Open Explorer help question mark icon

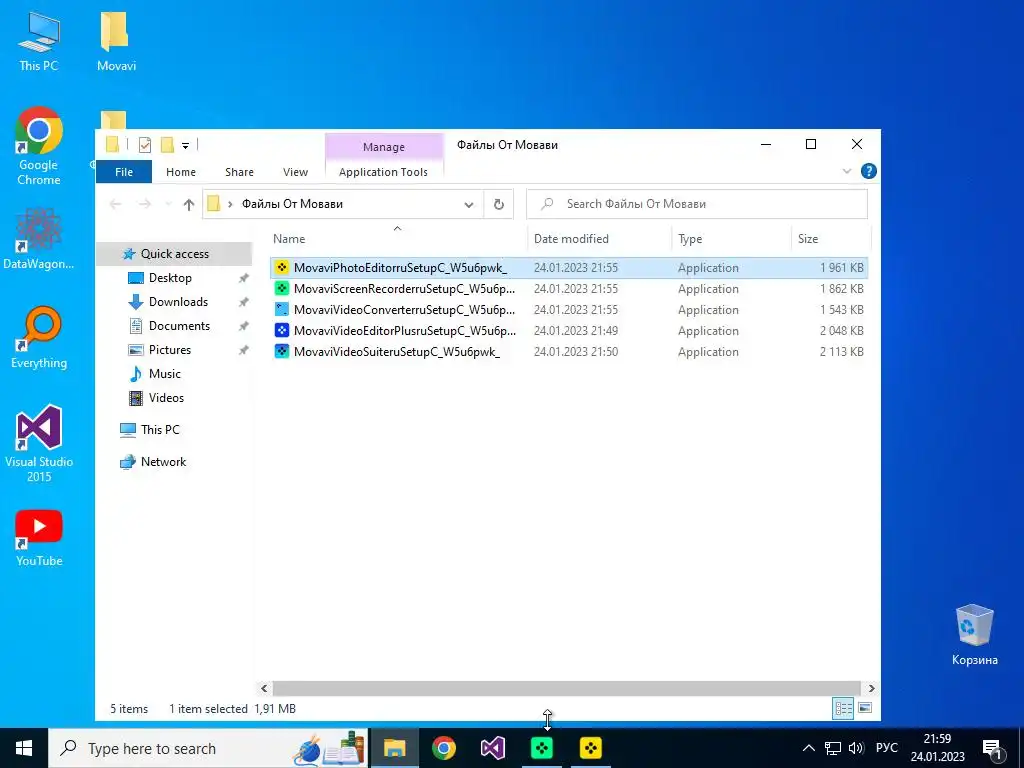click(x=869, y=171)
